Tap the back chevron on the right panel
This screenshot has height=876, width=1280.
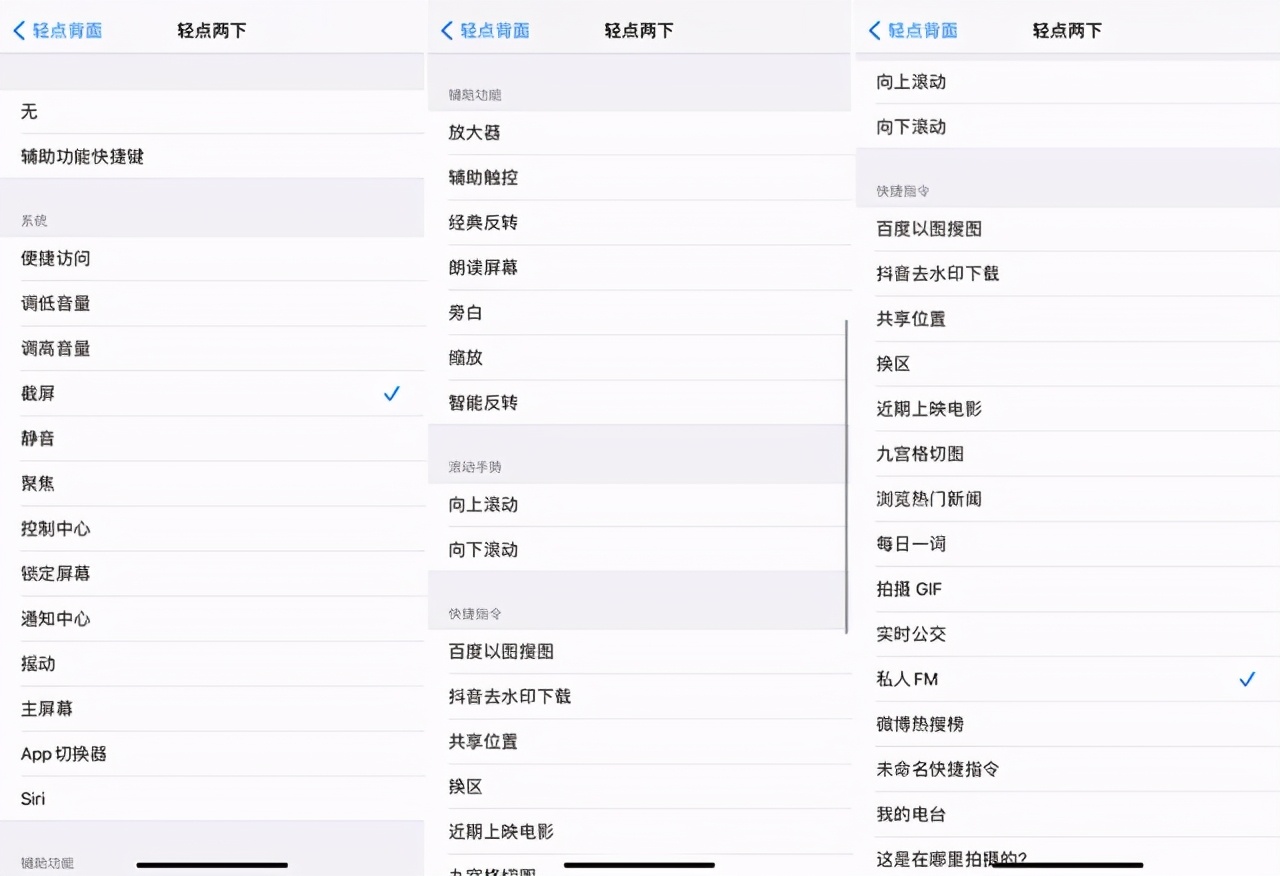pos(872,30)
